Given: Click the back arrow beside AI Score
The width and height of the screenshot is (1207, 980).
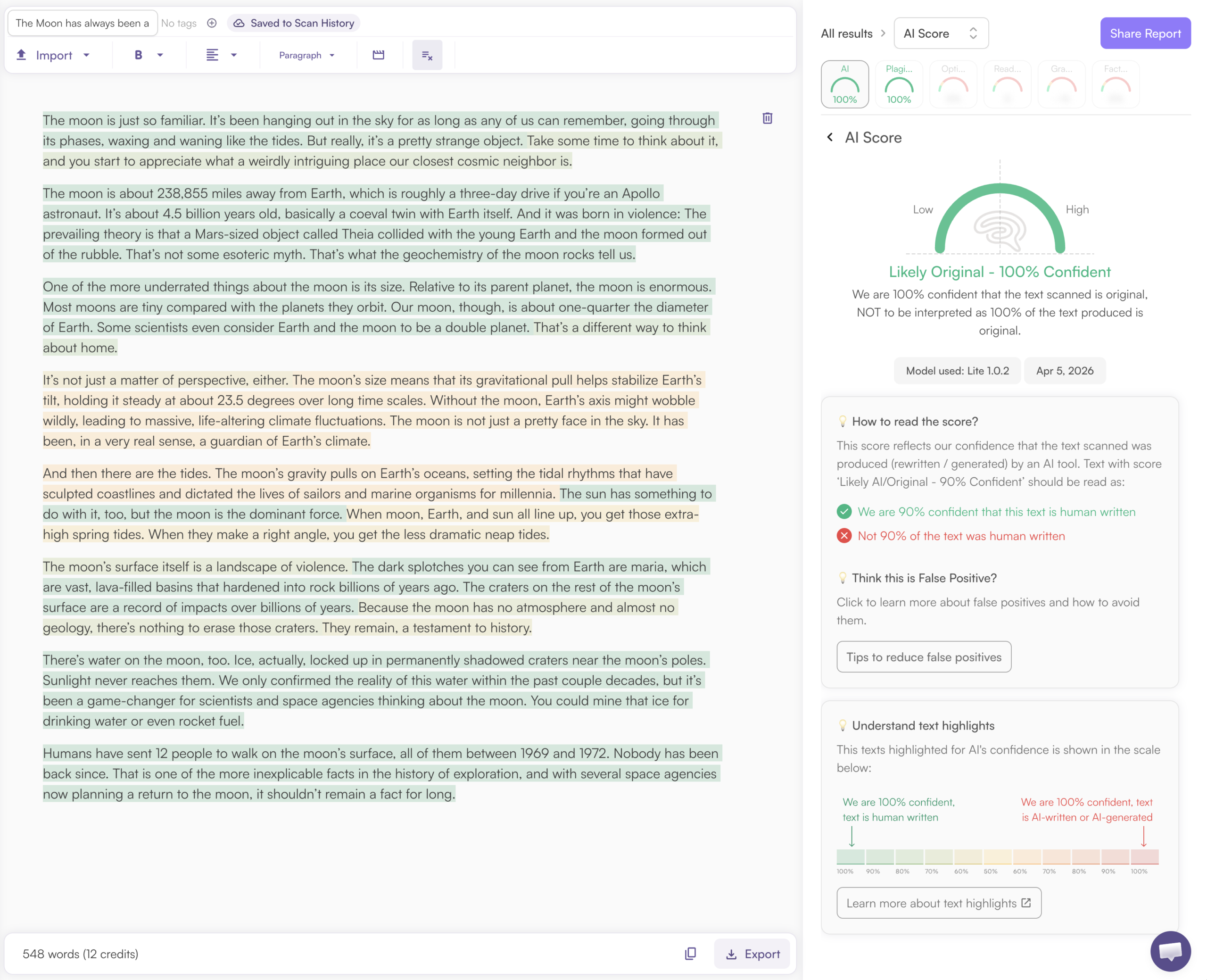Looking at the screenshot, I should coord(829,137).
